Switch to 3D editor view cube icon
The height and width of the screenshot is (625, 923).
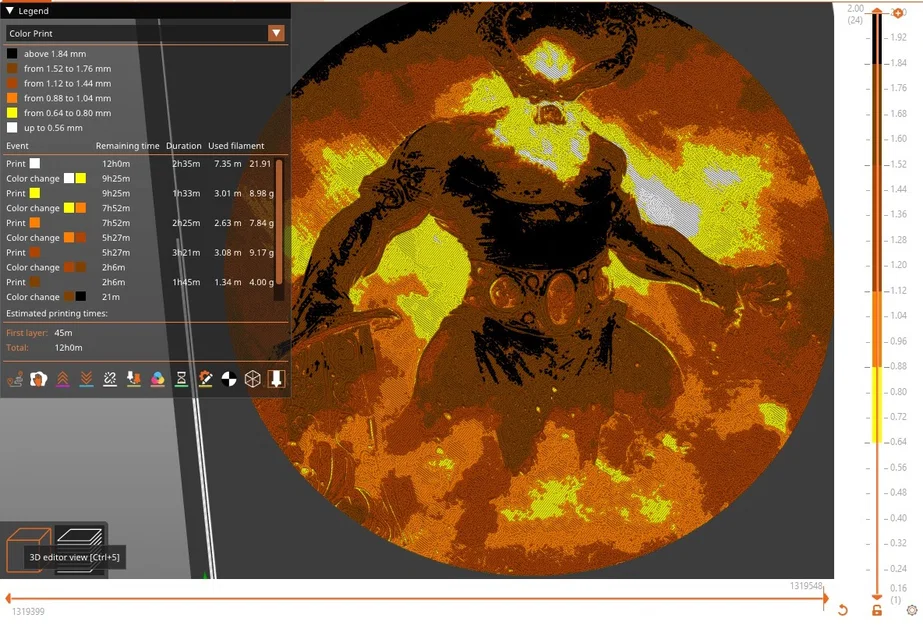[x=27, y=549]
